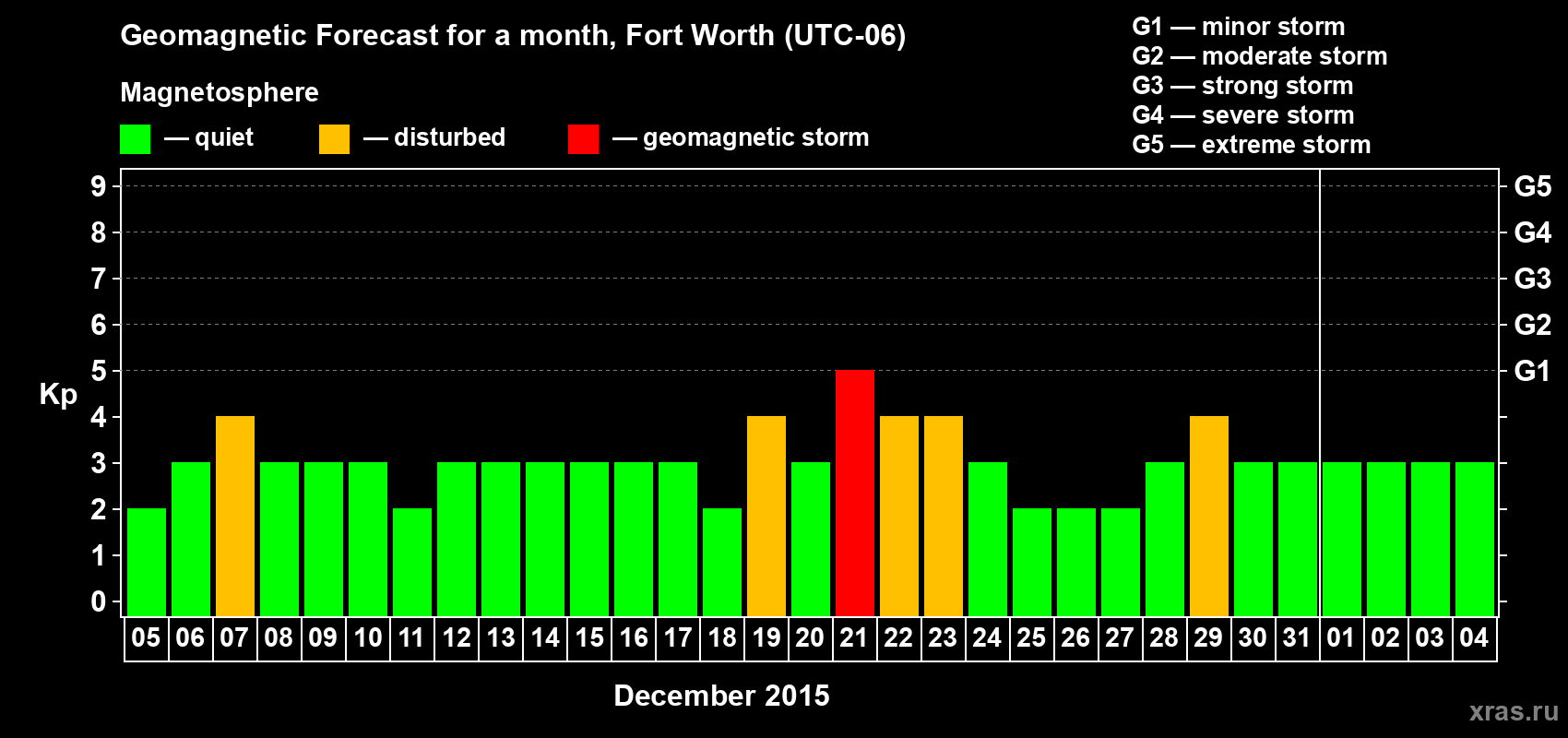This screenshot has width=1568, height=738.
Task: Click date label 17 on the axis
Action: click(x=677, y=637)
